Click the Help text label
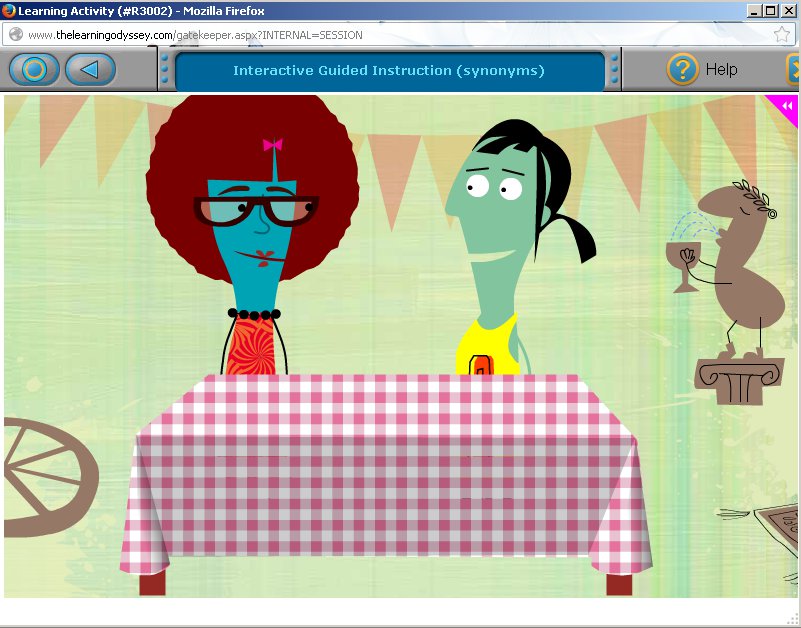 [721, 69]
